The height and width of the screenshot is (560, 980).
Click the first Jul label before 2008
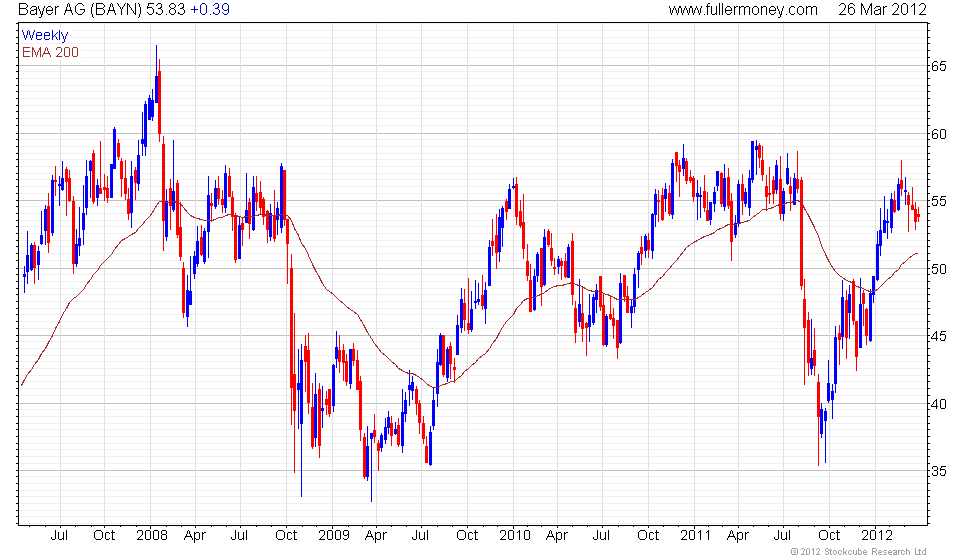[x=59, y=535]
